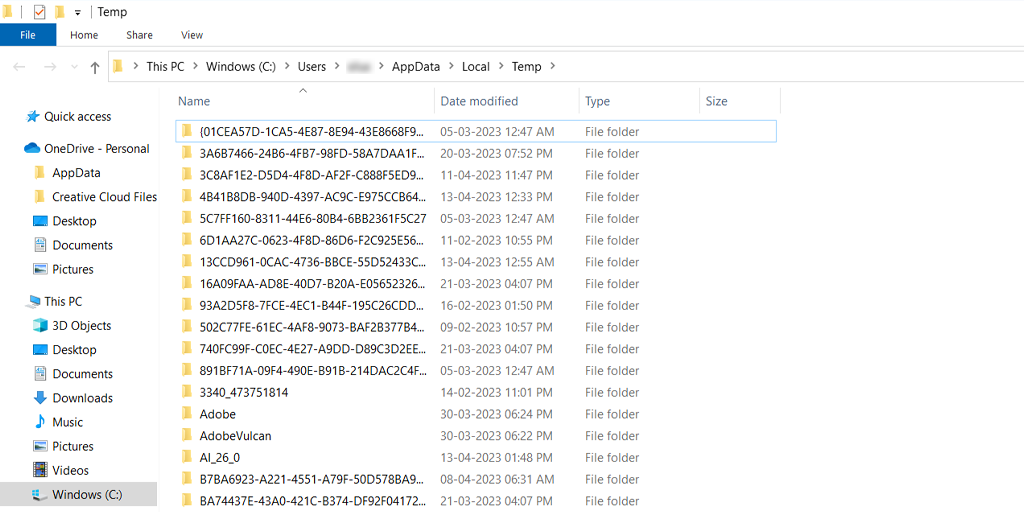Viewport: 1024px width, 512px height.
Task: Expand chevron after Local in address bar
Action: pos(502,66)
